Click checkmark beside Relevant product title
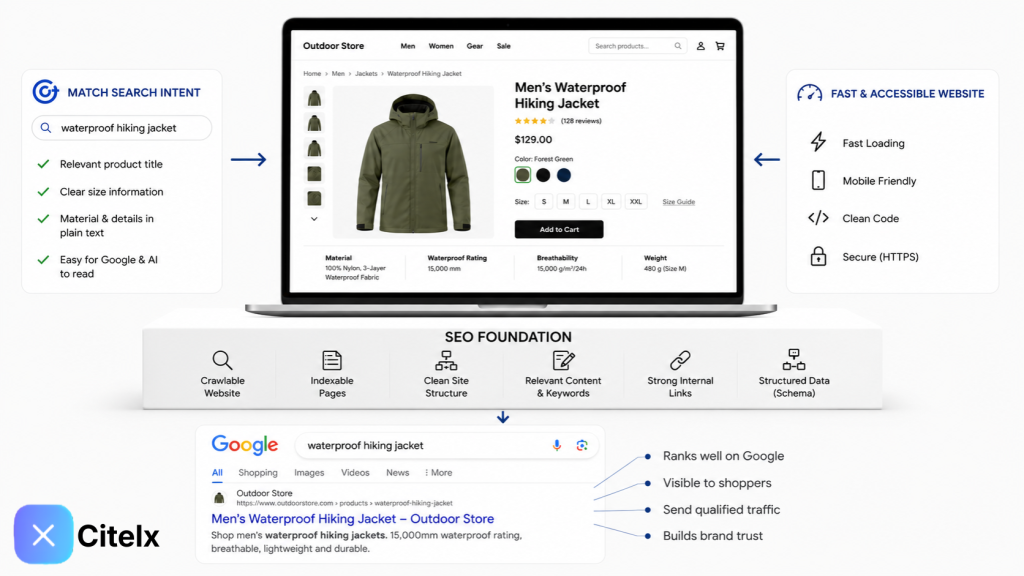 (43, 164)
